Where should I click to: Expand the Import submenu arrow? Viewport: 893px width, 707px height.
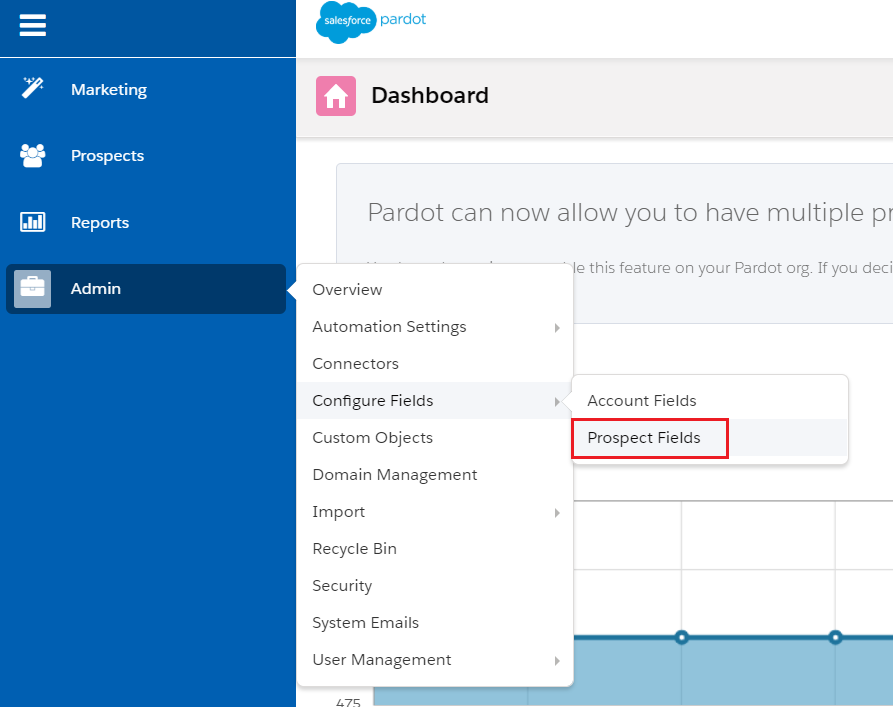(557, 513)
